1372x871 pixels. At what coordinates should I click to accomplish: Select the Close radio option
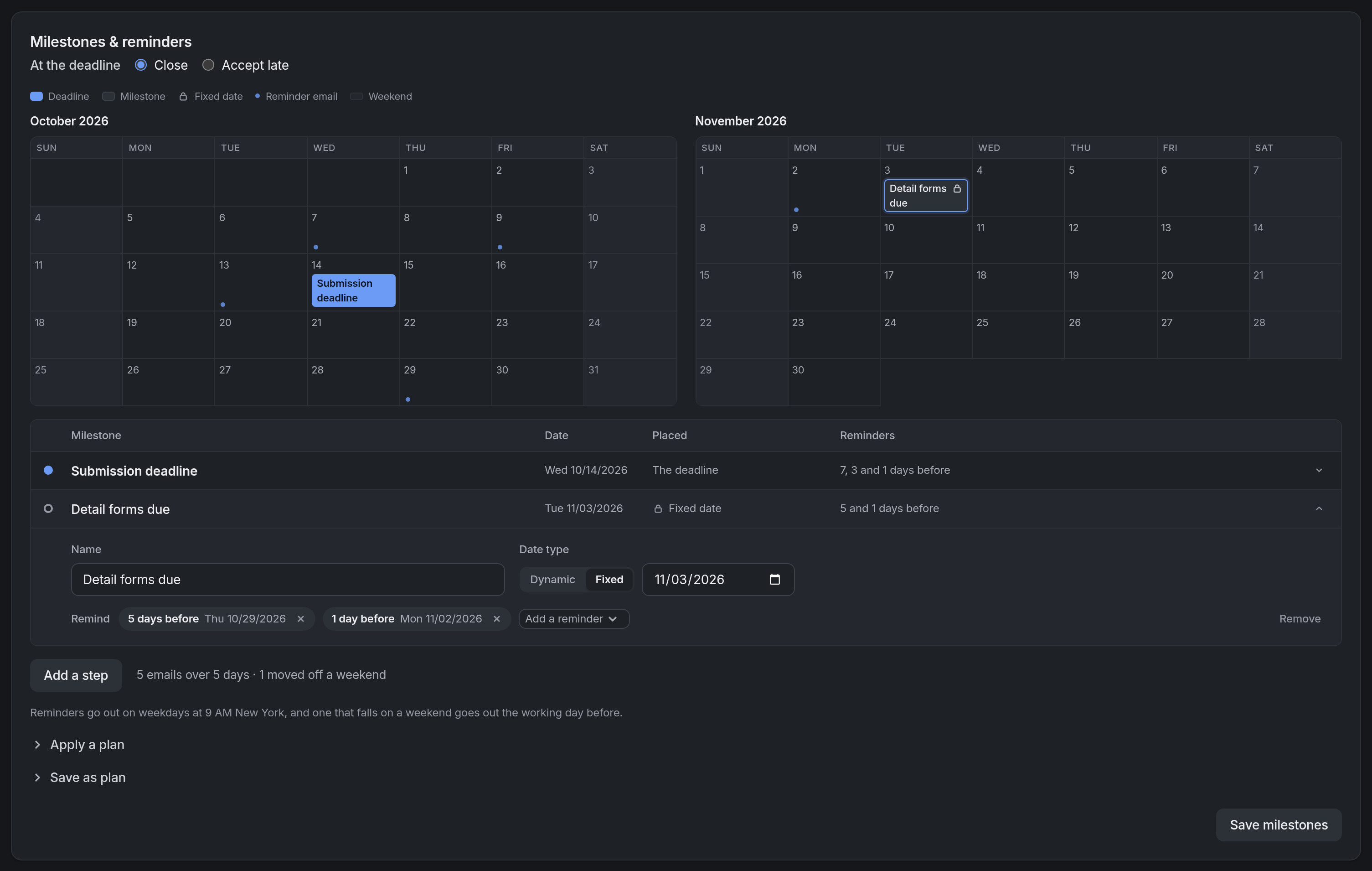(x=141, y=65)
